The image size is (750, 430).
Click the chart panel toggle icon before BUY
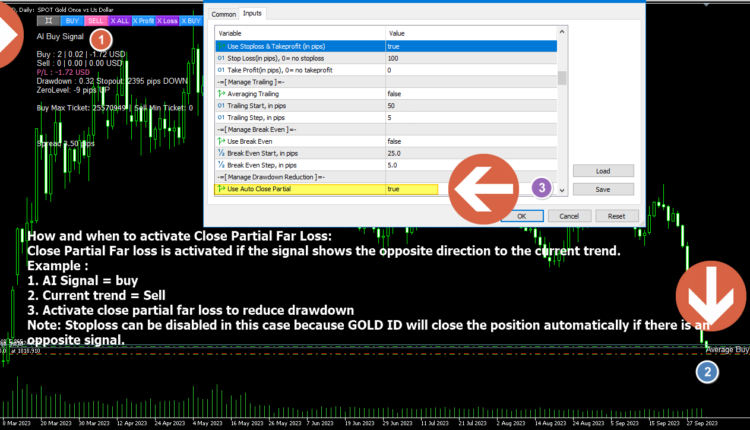click(46, 20)
